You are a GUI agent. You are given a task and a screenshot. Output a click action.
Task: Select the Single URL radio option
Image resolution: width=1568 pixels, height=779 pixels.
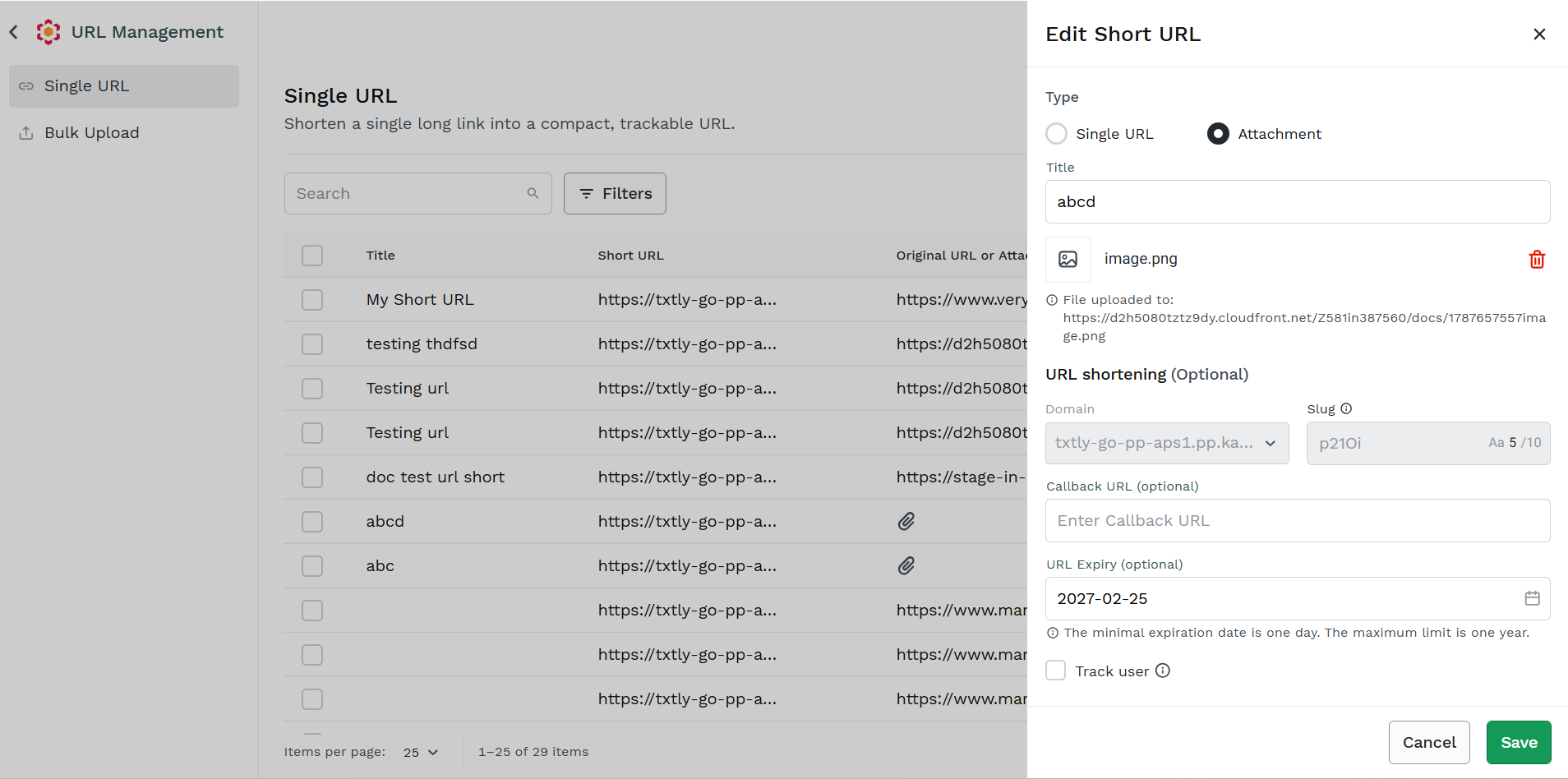pos(1057,134)
